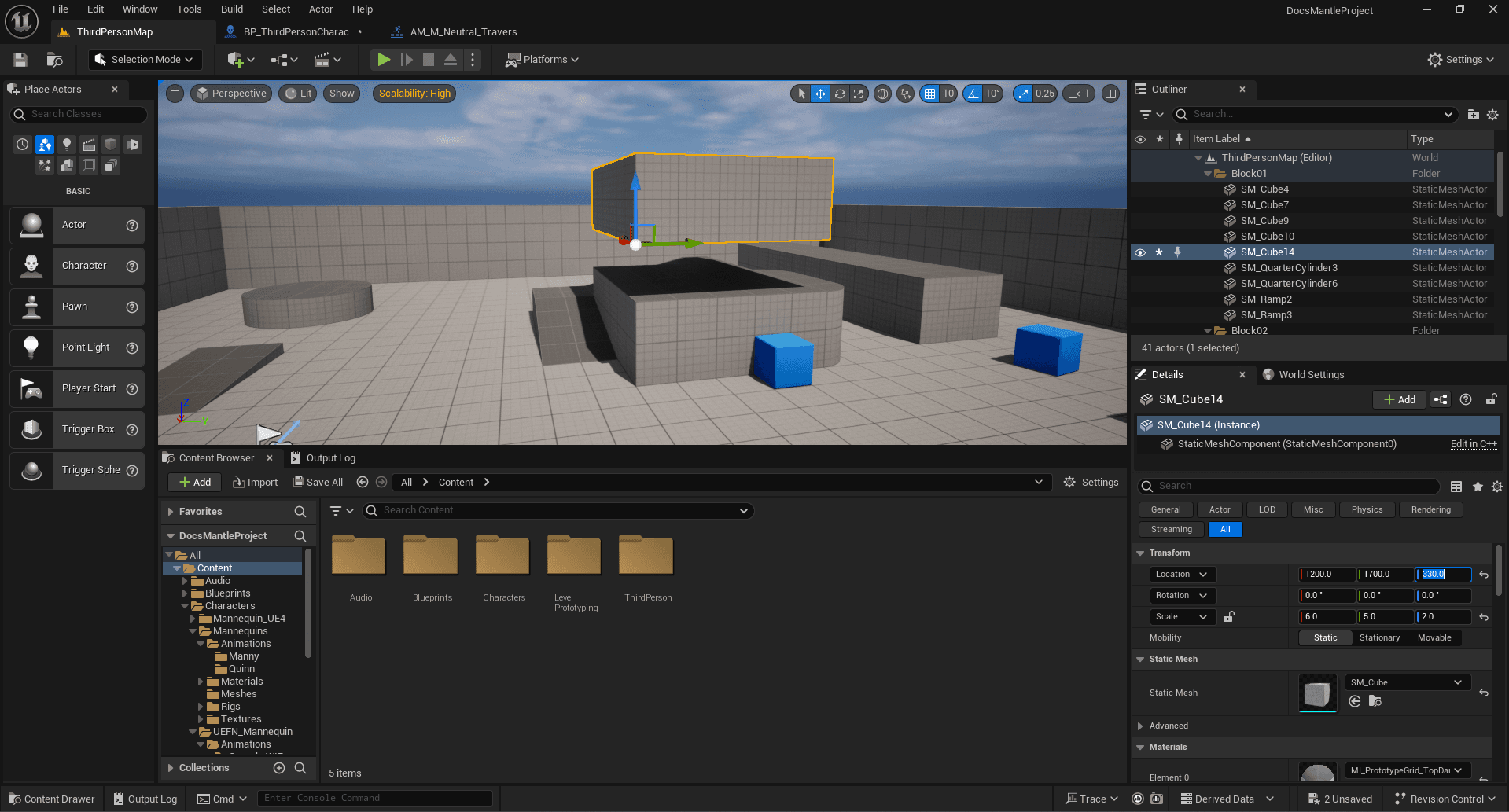
Task: Activate the translate gizmo tool
Action: click(x=820, y=94)
